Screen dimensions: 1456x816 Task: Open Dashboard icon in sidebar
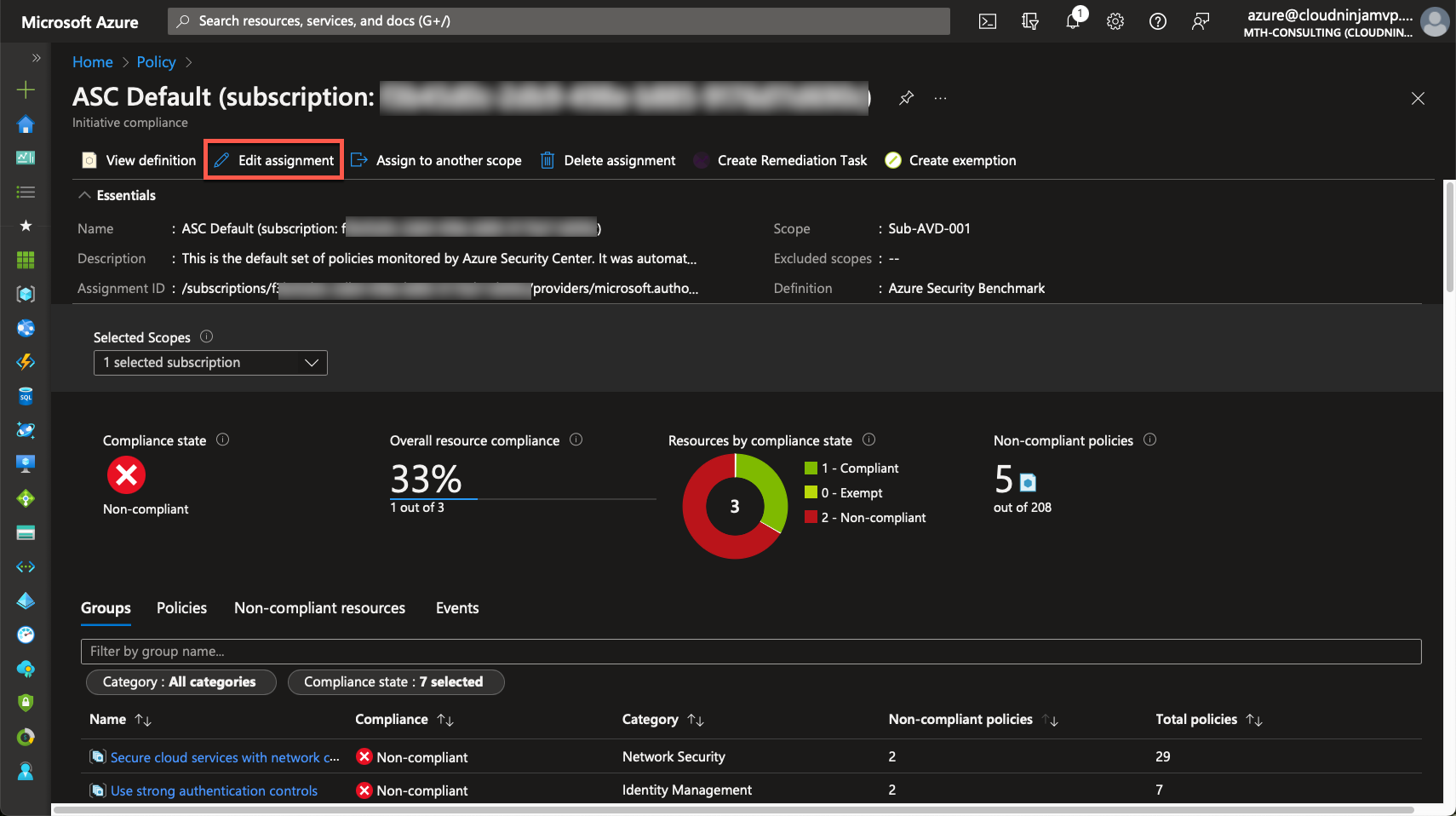26,158
